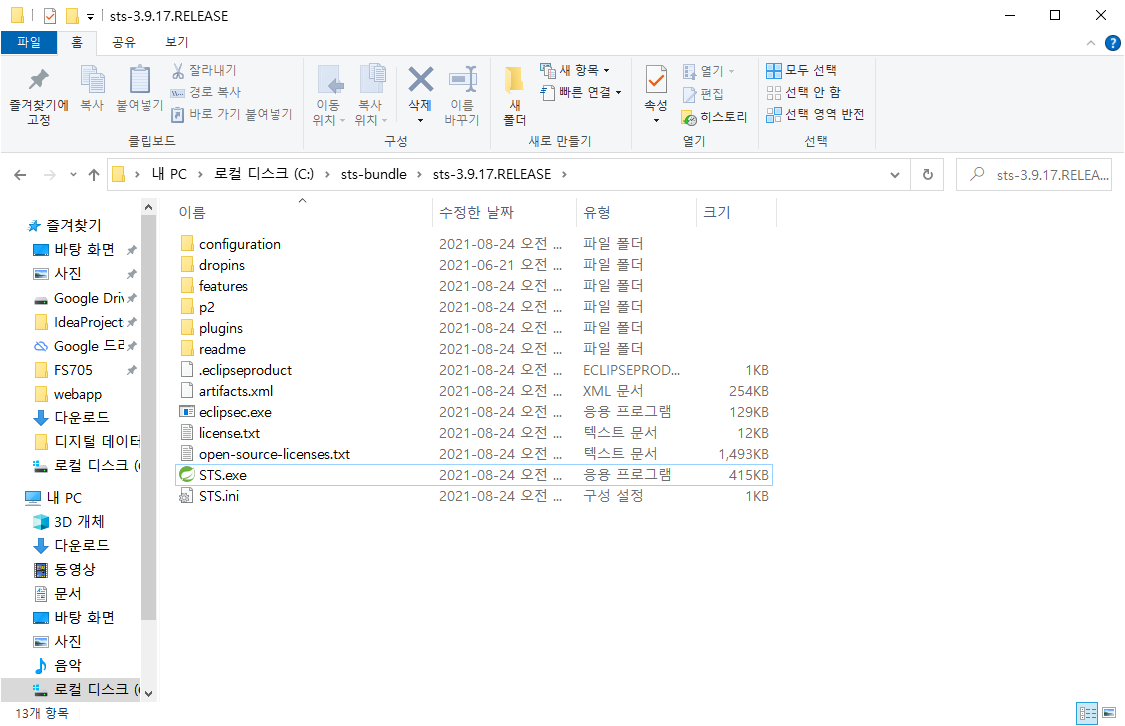Image resolution: width=1125 pixels, height=726 pixels.
Task: Click 경로 복사 (Copy path)
Action: click(x=206, y=92)
